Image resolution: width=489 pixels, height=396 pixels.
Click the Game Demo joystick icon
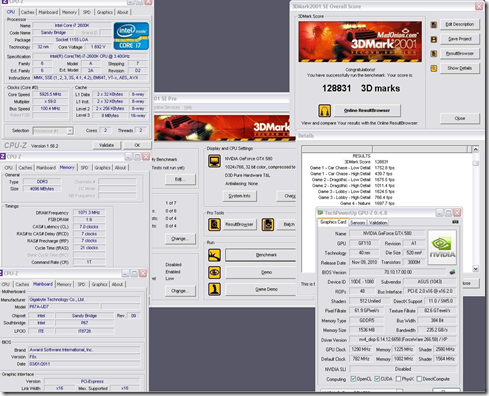tap(214, 289)
